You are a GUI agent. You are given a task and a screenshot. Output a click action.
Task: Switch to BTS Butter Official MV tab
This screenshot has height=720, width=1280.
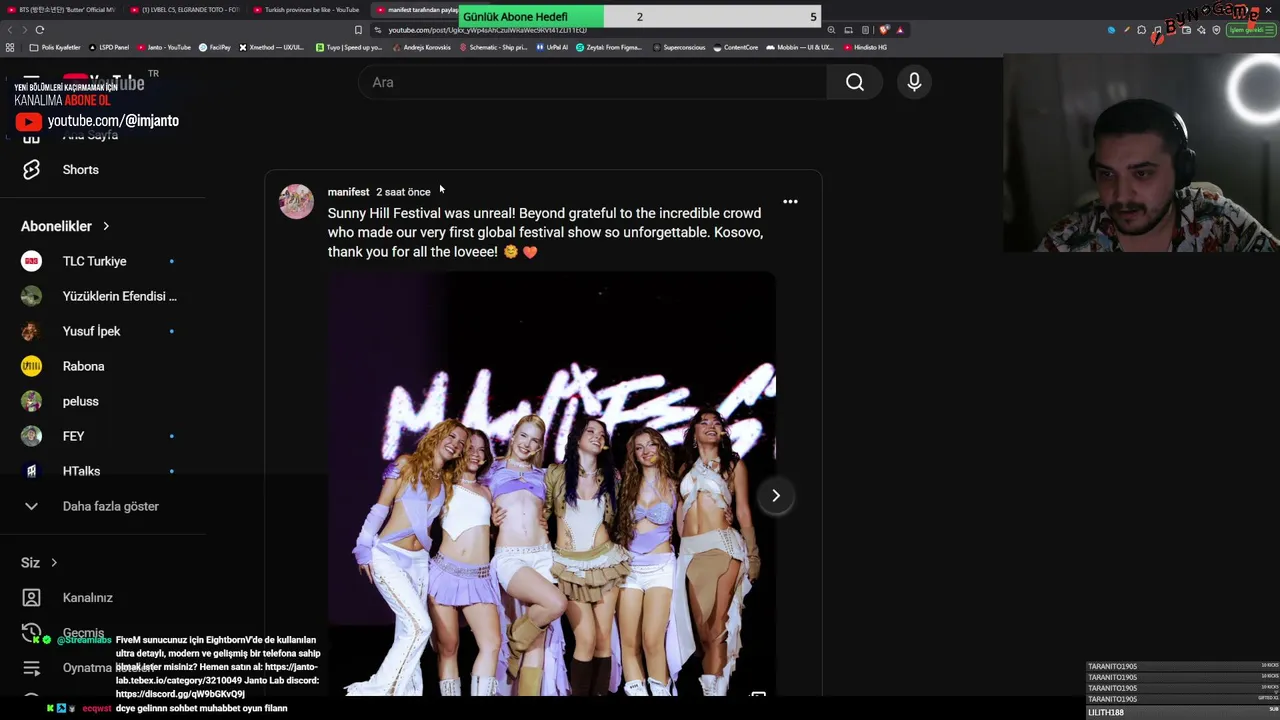pyautogui.click(x=62, y=10)
